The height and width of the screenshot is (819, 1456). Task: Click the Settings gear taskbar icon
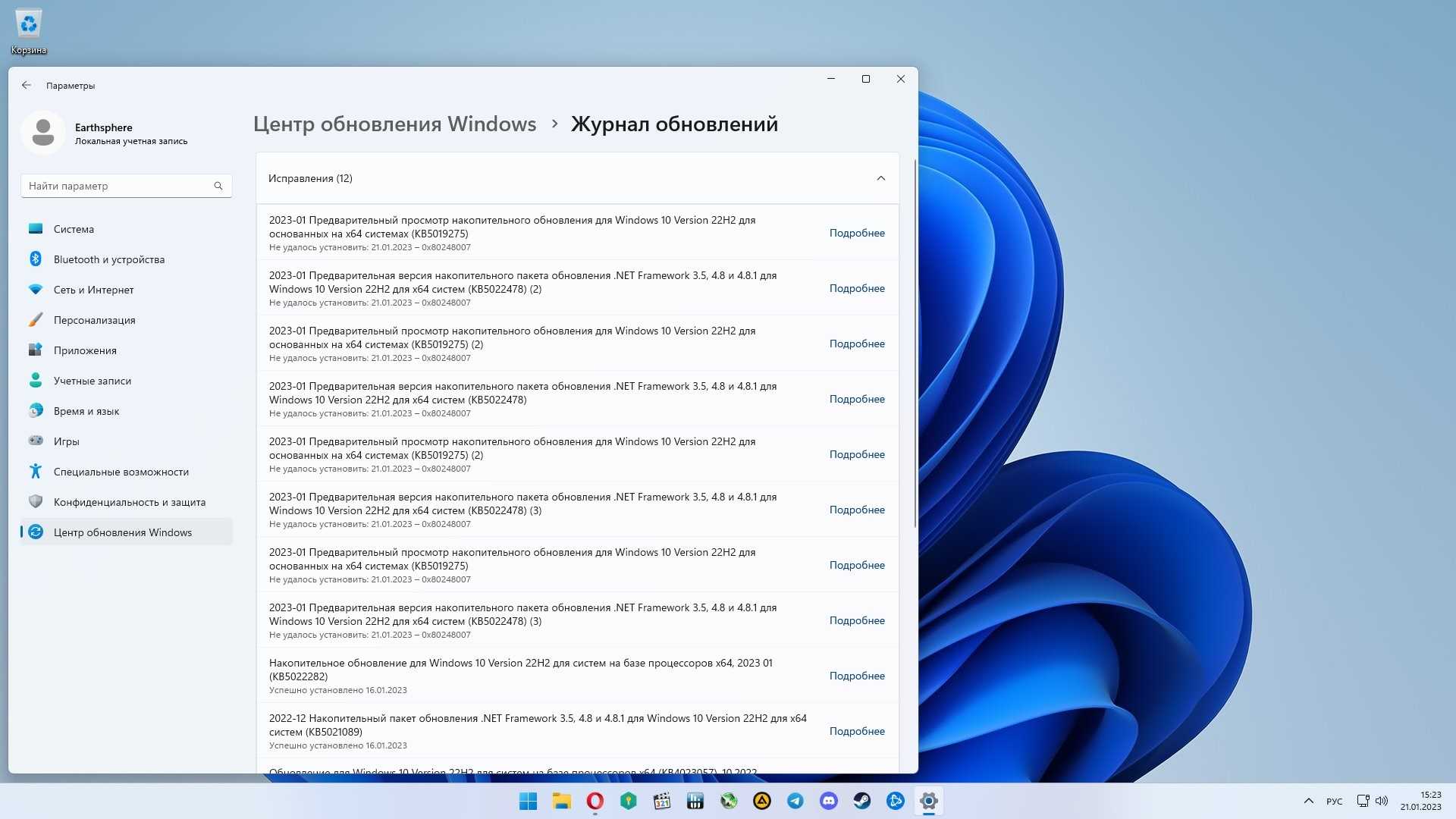click(928, 801)
